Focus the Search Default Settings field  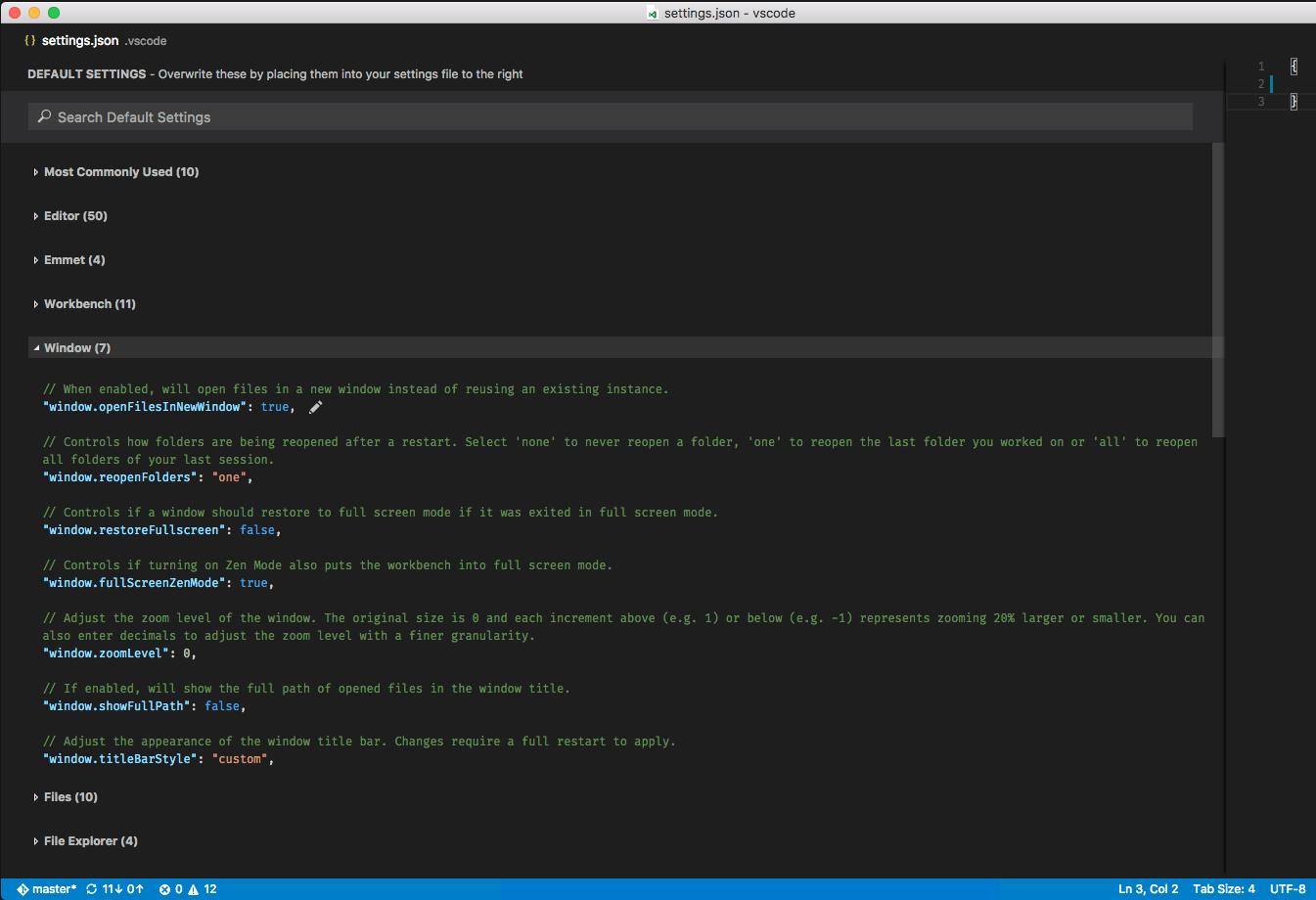click(x=616, y=117)
